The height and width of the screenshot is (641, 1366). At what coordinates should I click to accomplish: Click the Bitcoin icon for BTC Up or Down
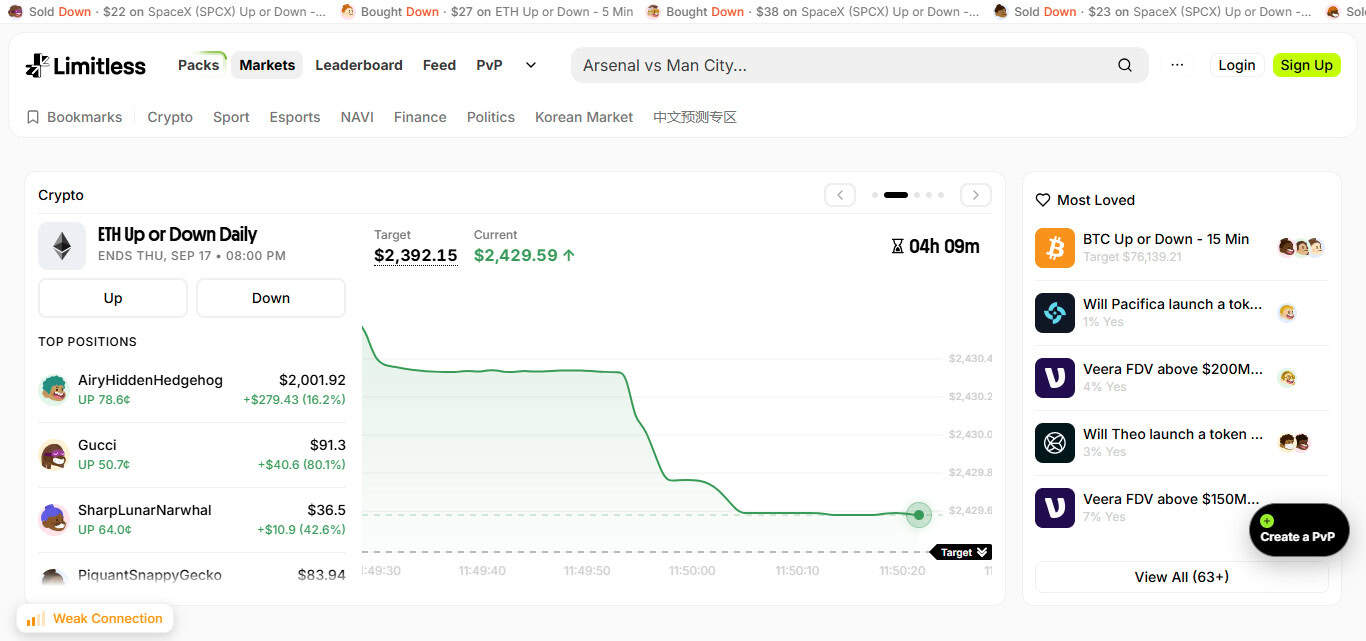[1055, 248]
